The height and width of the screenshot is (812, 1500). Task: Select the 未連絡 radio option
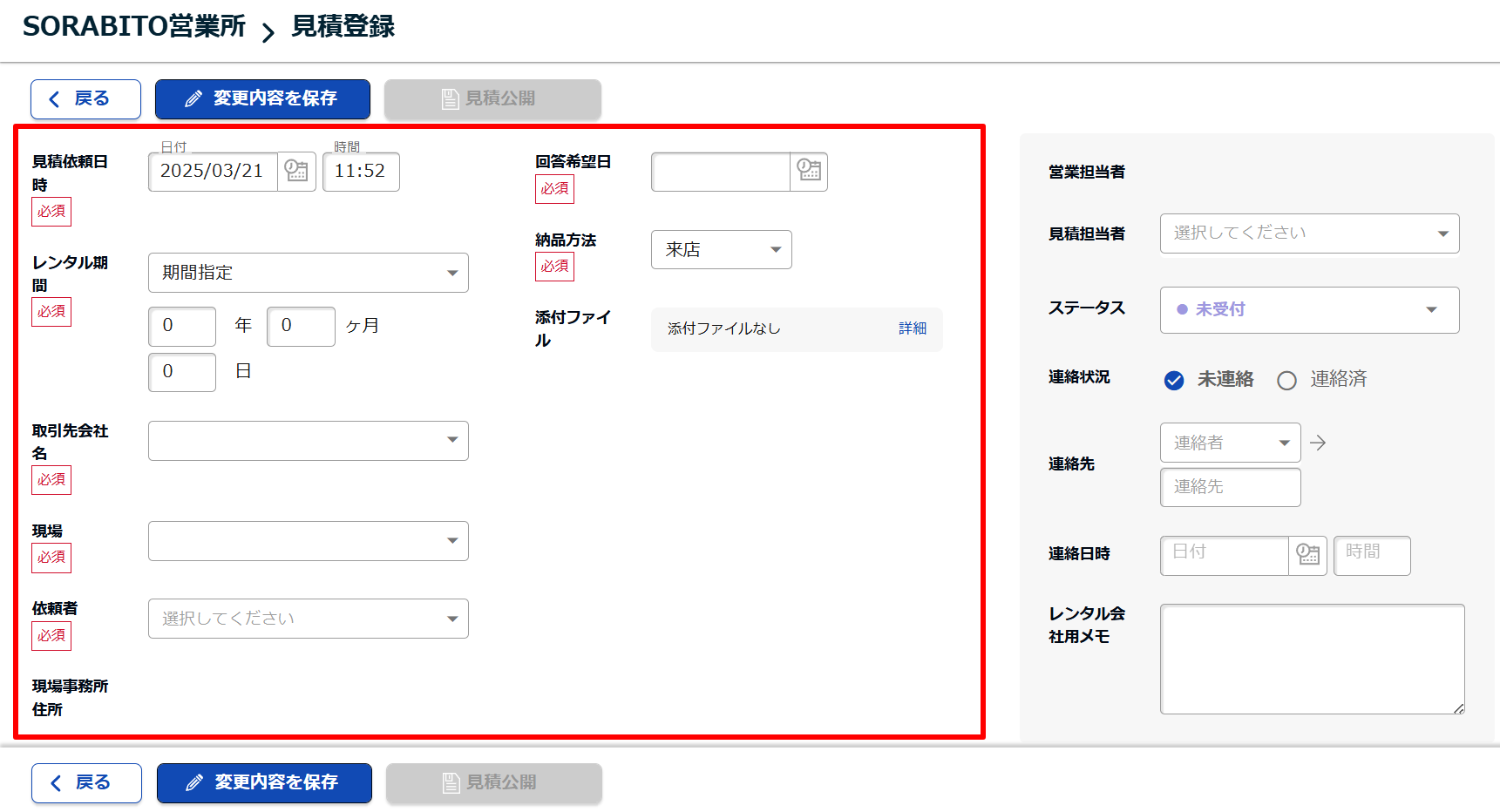tap(1174, 380)
